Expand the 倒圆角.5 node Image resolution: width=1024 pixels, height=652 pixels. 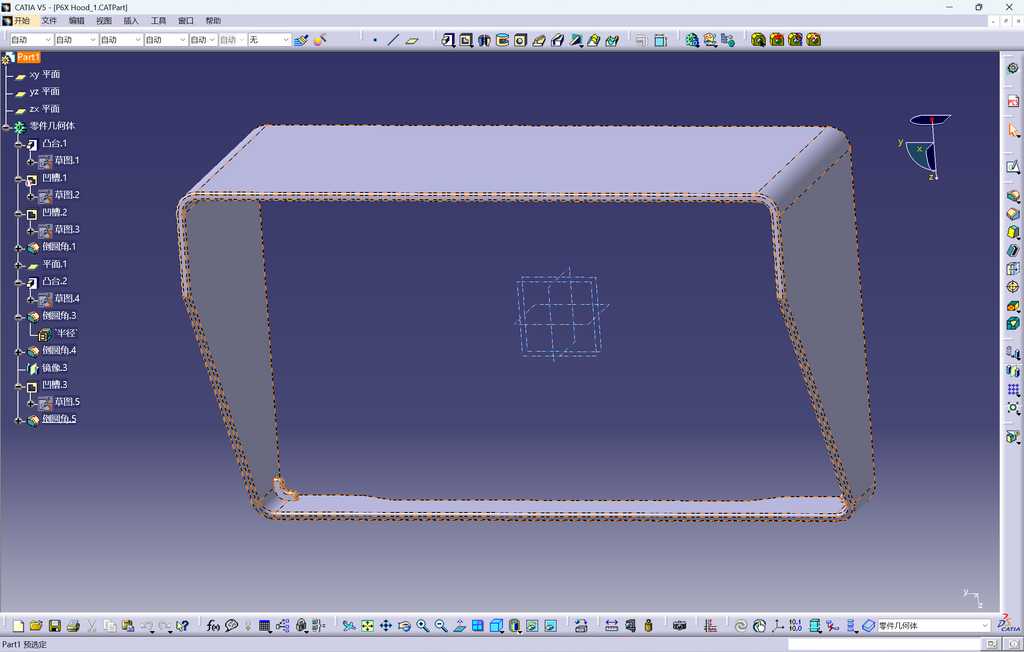(x=18, y=420)
